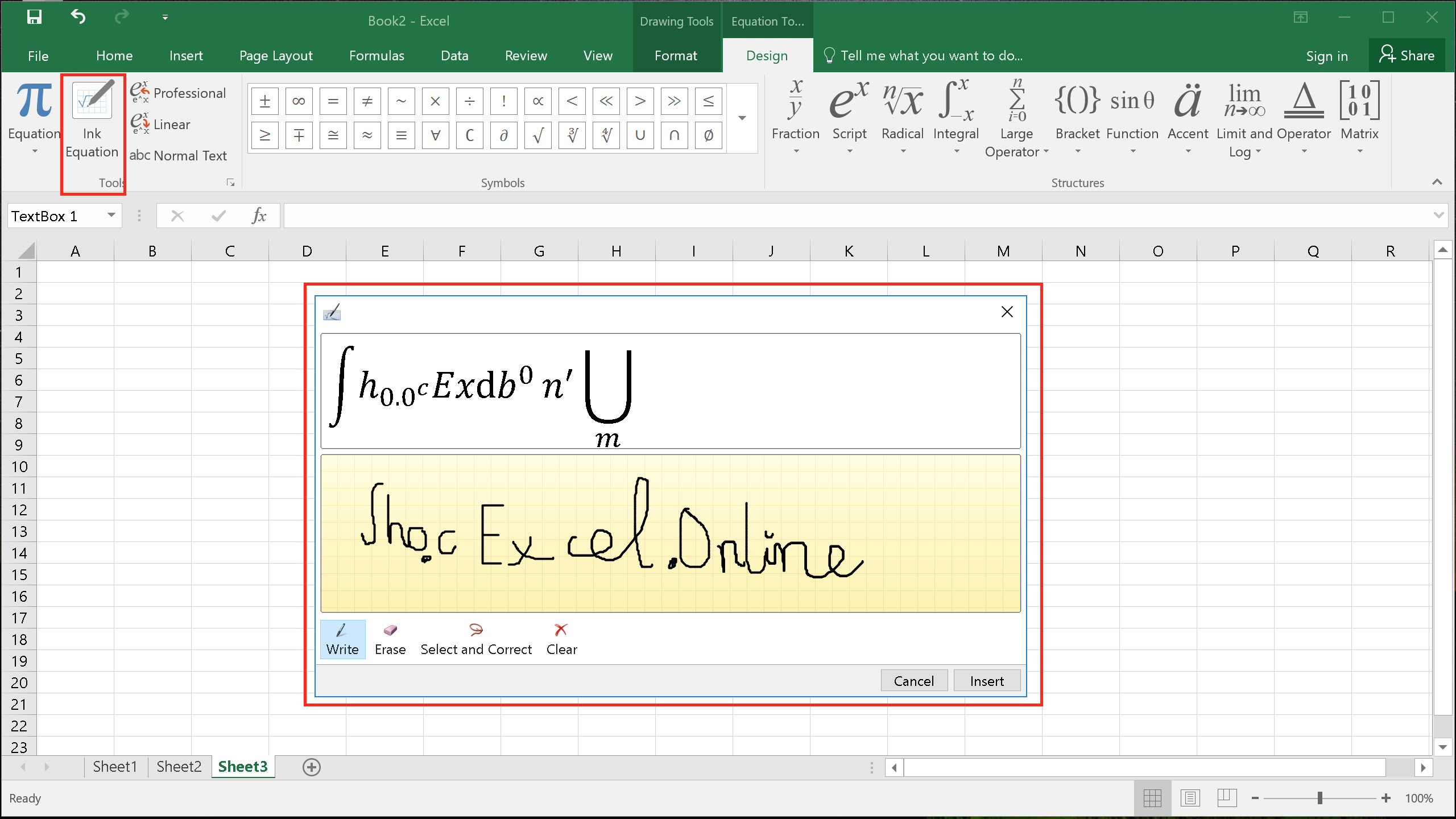Image resolution: width=1456 pixels, height=819 pixels.
Task: Insert the union symbol
Action: tap(640, 135)
